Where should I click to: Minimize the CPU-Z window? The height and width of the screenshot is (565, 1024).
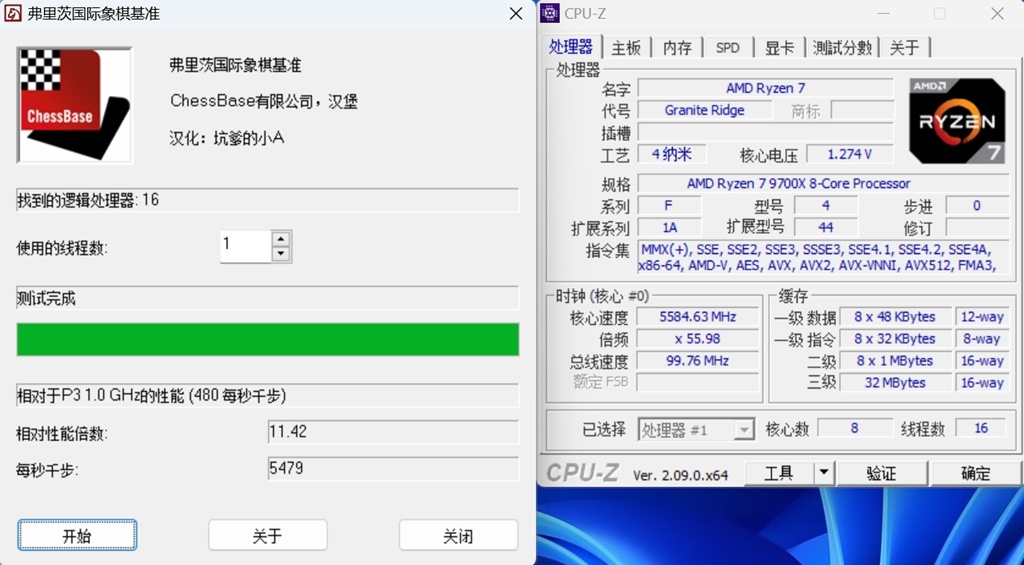(882, 14)
